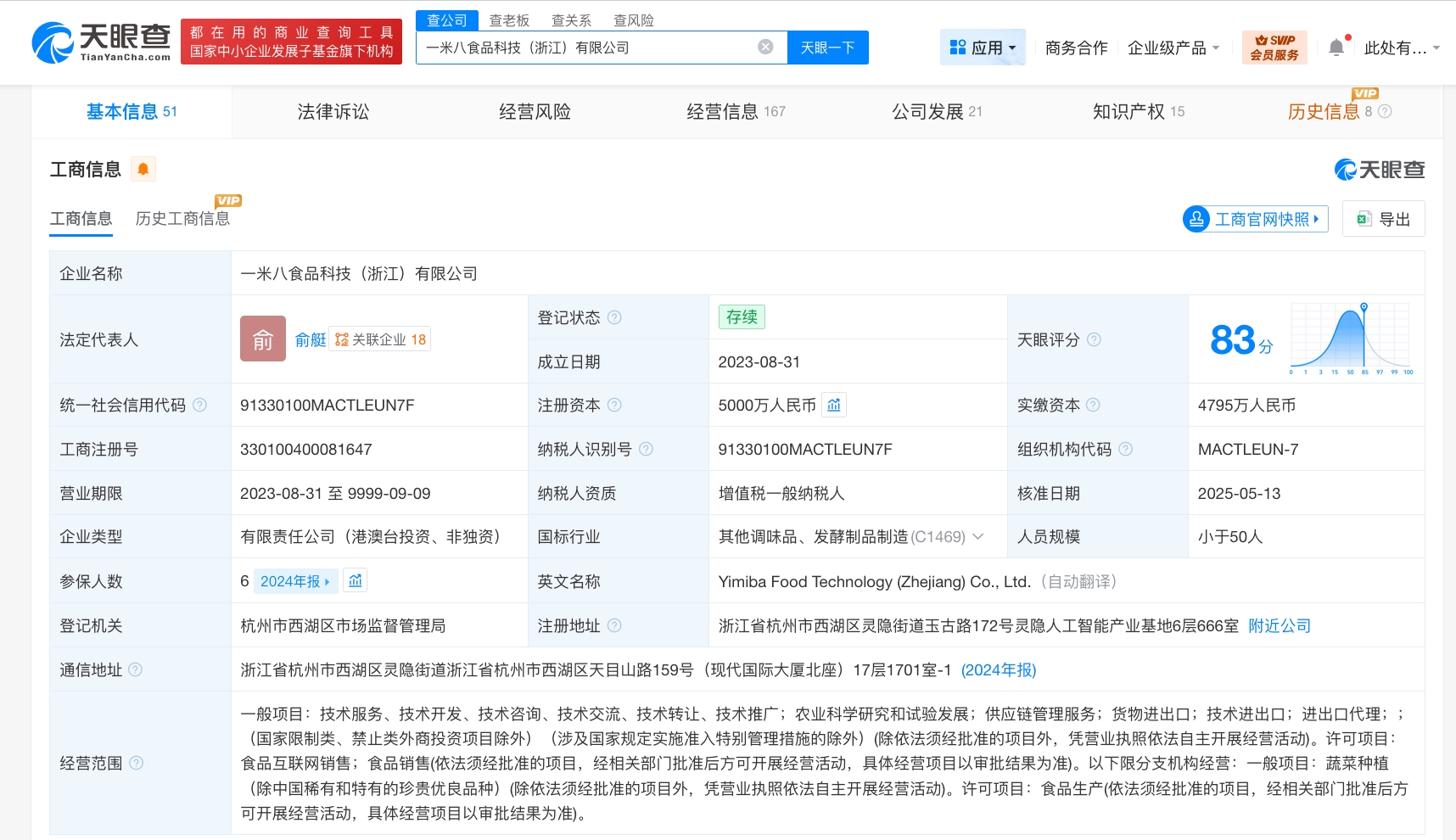Expand the 国标行业 industry chevron

click(978, 537)
